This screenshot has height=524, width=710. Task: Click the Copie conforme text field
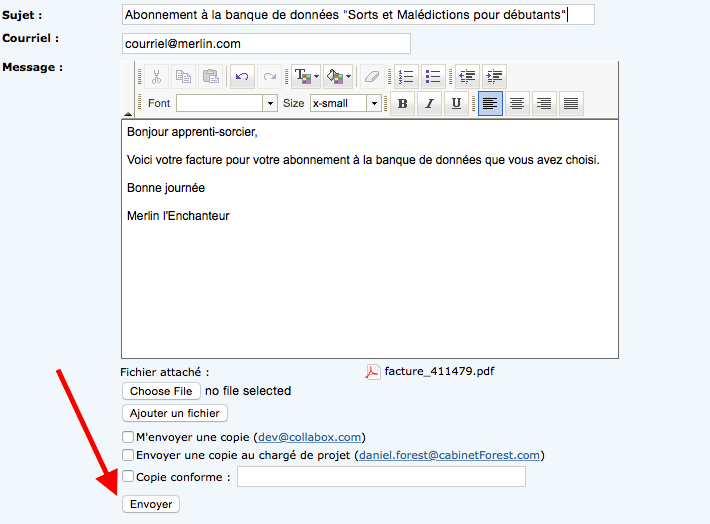tap(381, 476)
